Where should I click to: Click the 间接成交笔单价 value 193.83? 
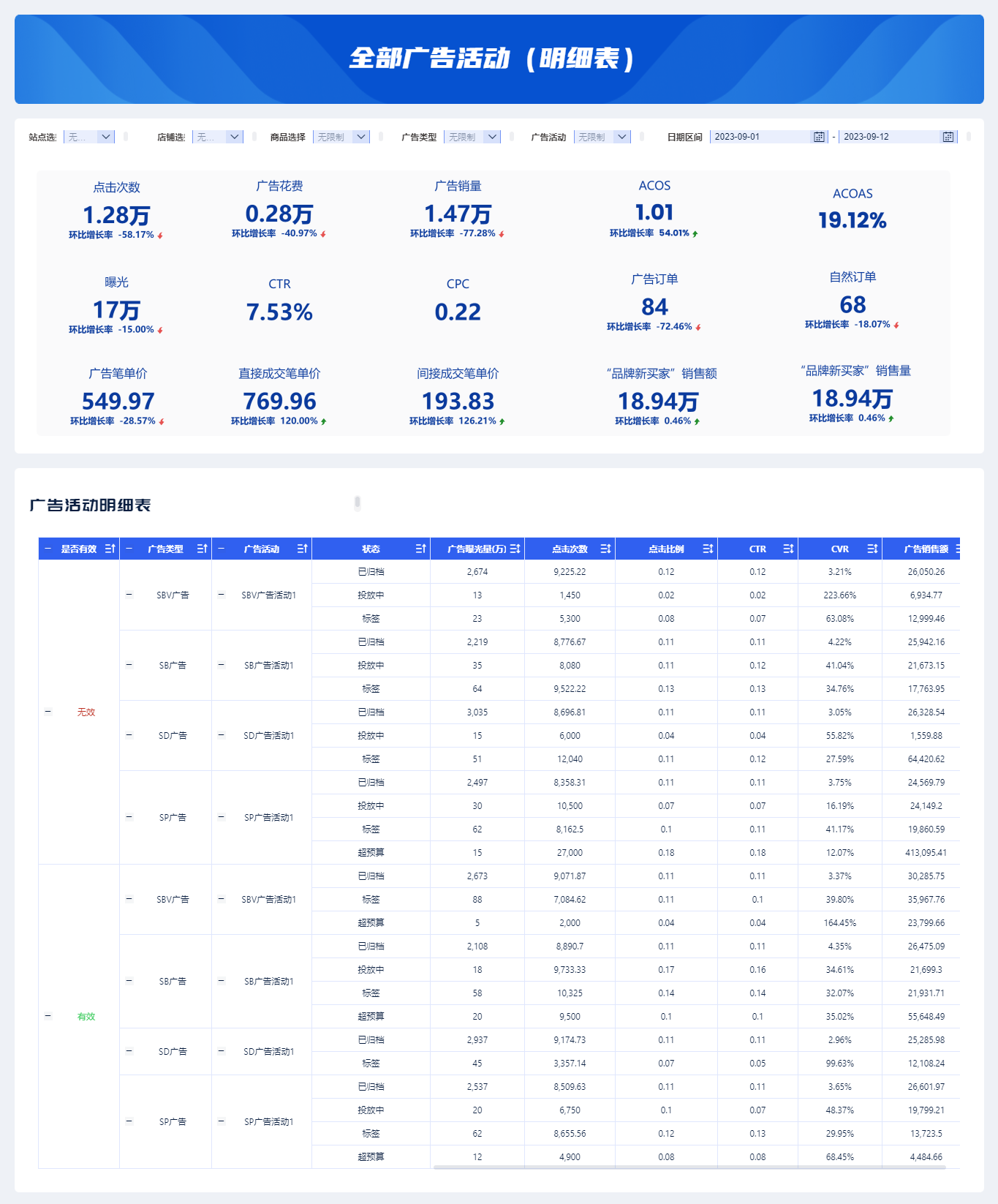pos(458,402)
